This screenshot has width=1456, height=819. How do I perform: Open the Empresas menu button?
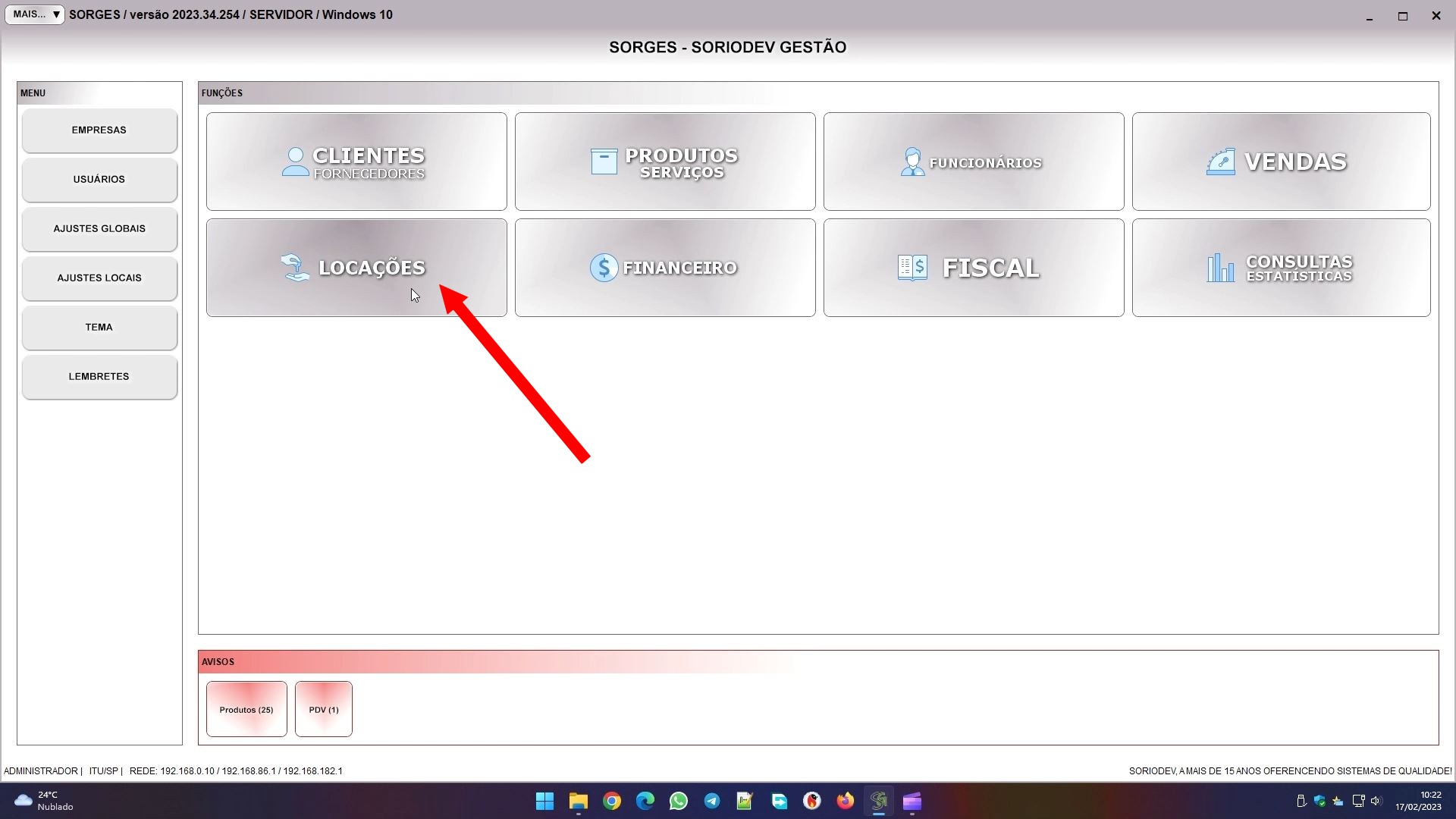click(99, 130)
